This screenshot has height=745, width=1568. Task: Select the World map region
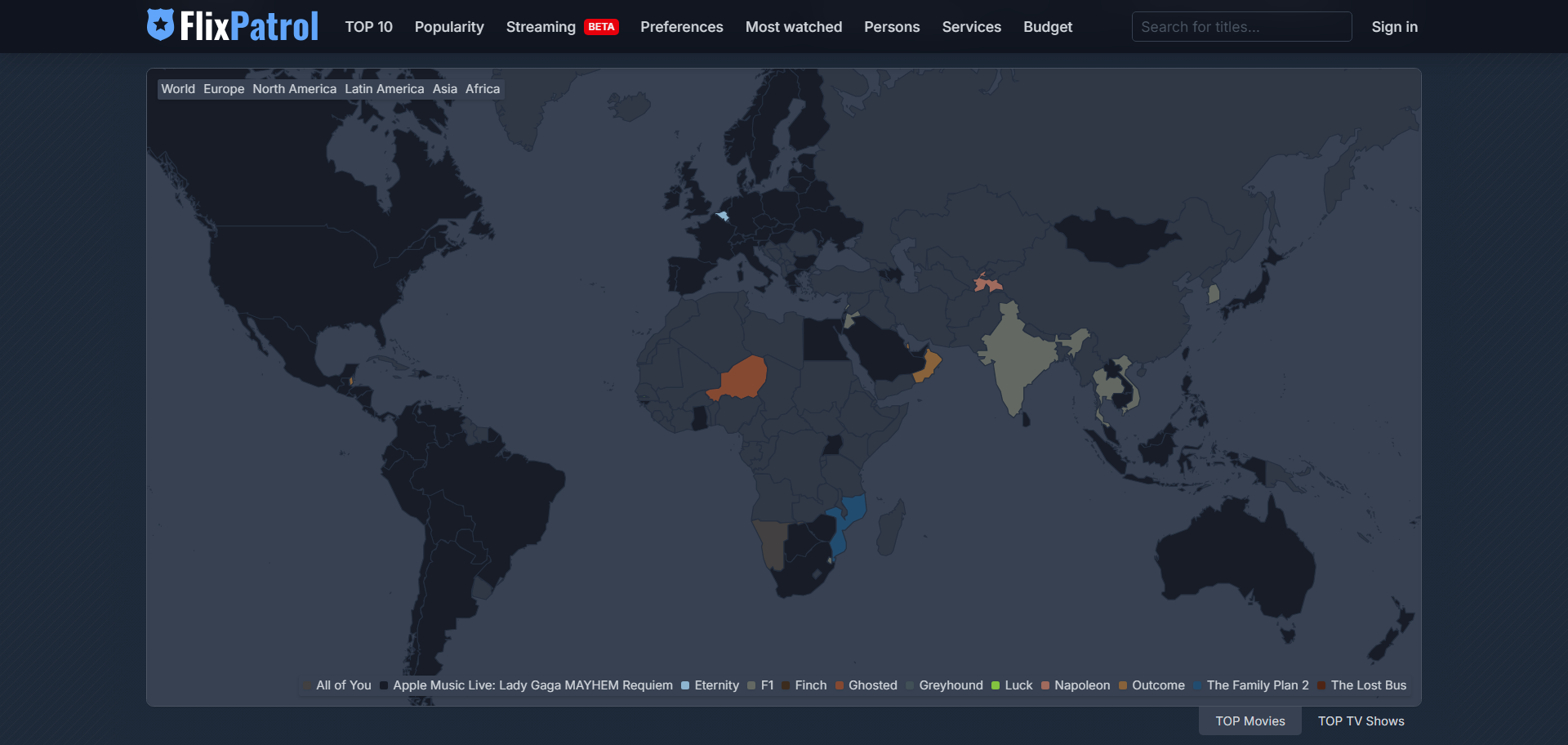pyautogui.click(x=178, y=89)
